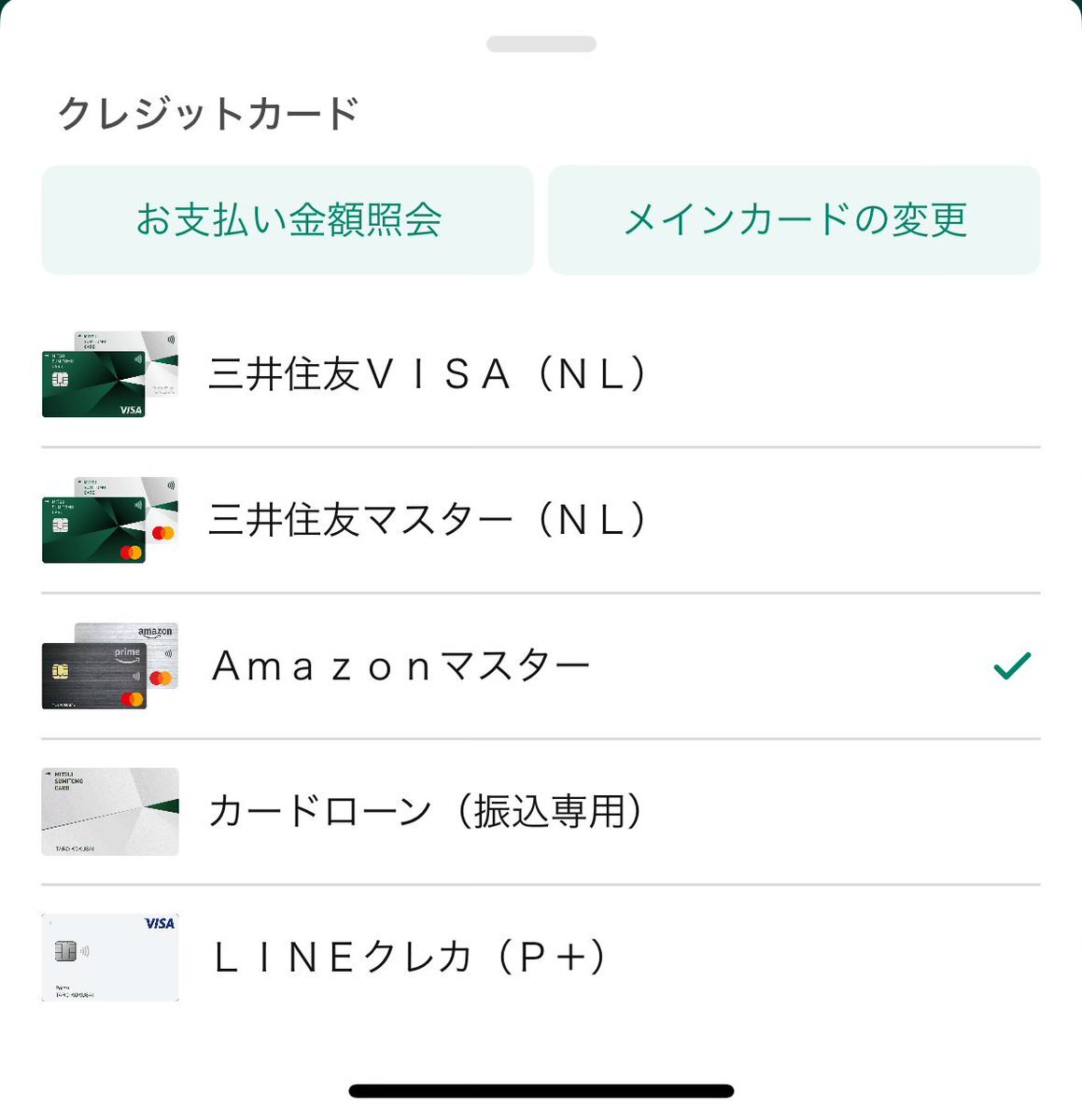The width and height of the screenshot is (1082, 1120).
Task: Click the green checkmark beside Amazonマスター
Action: click(x=1012, y=665)
